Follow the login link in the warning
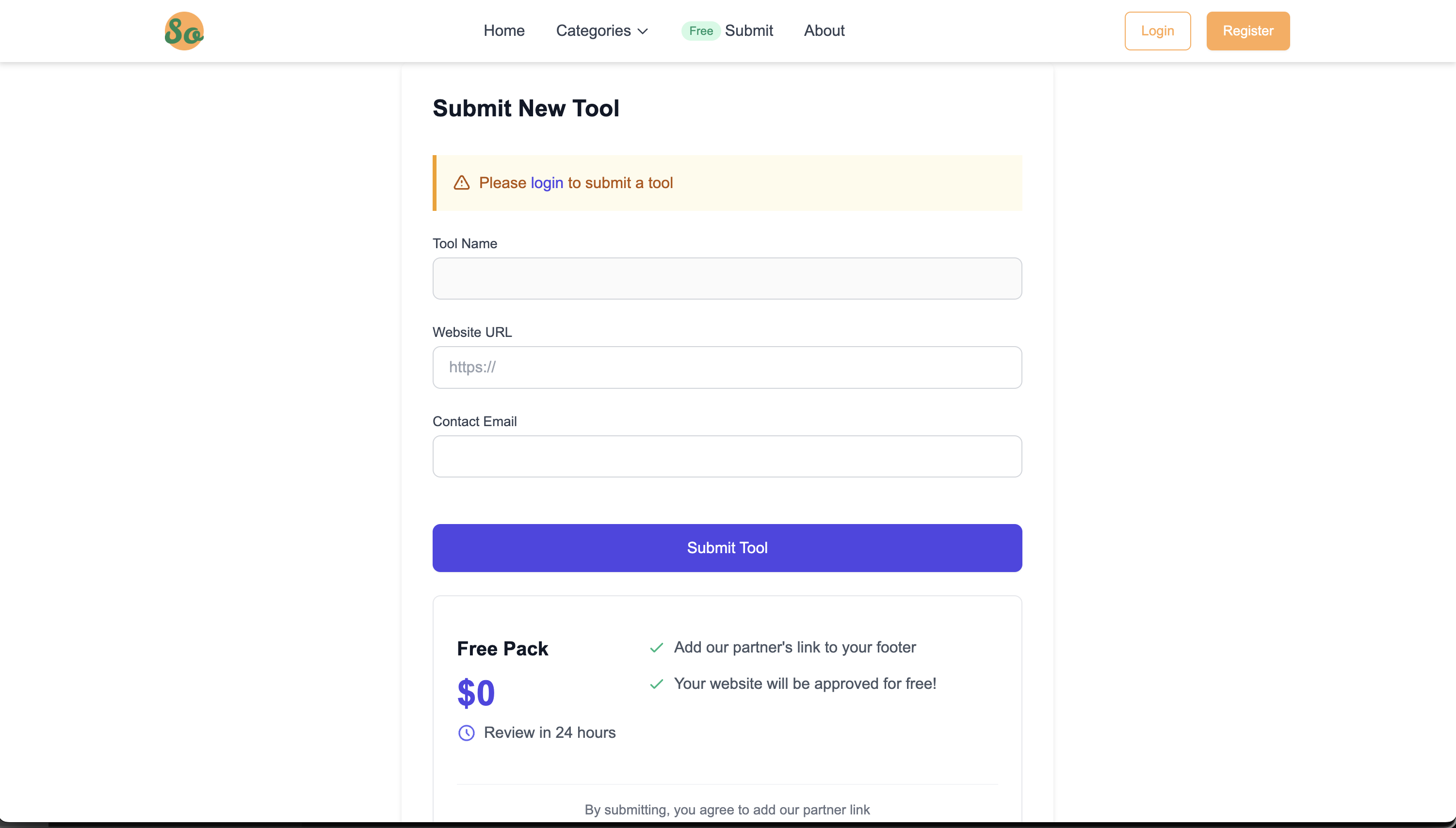1456x828 pixels. point(547,183)
